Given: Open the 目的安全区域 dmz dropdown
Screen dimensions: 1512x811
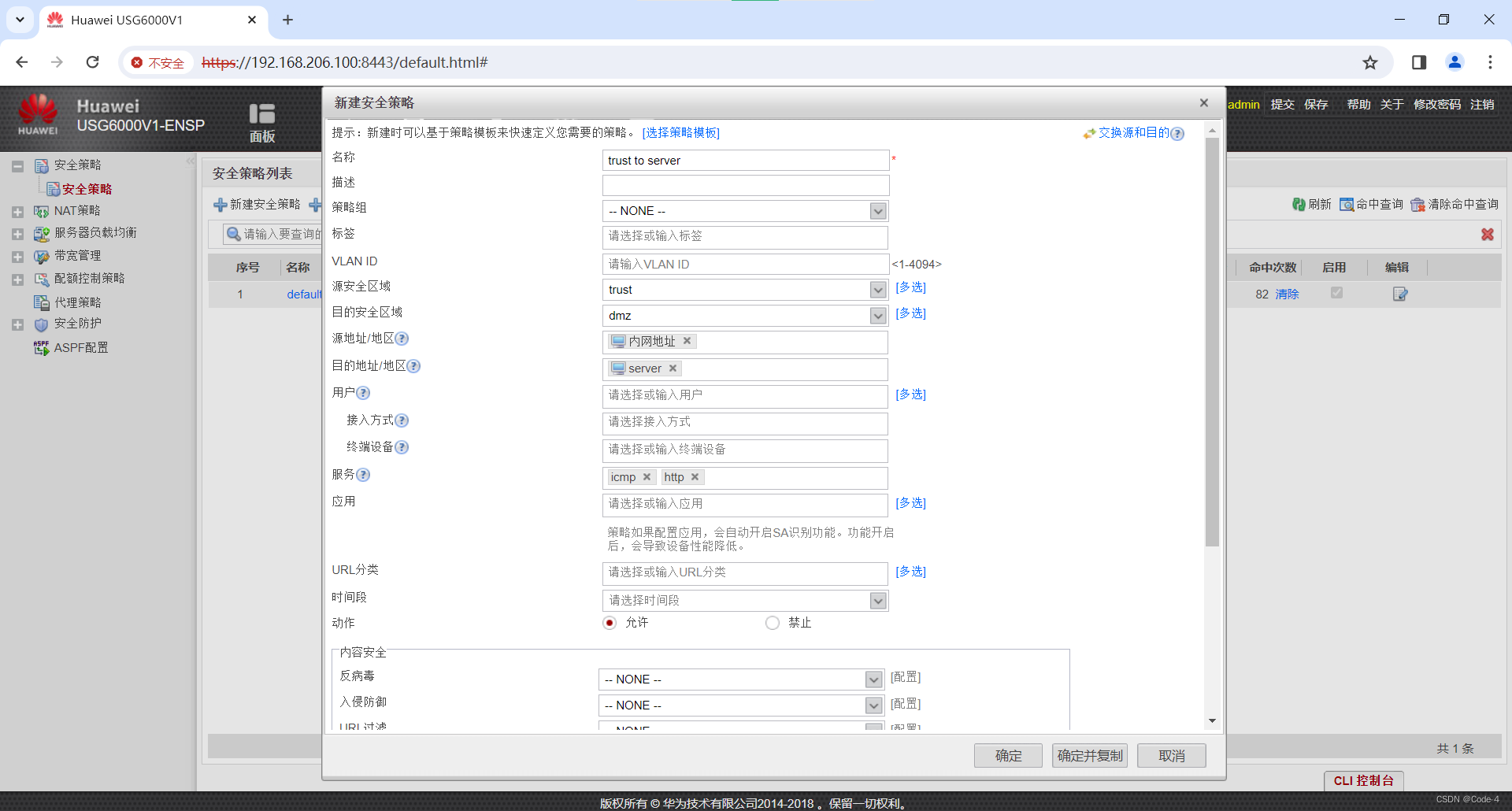Looking at the screenshot, I should click(x=878, y=316).
